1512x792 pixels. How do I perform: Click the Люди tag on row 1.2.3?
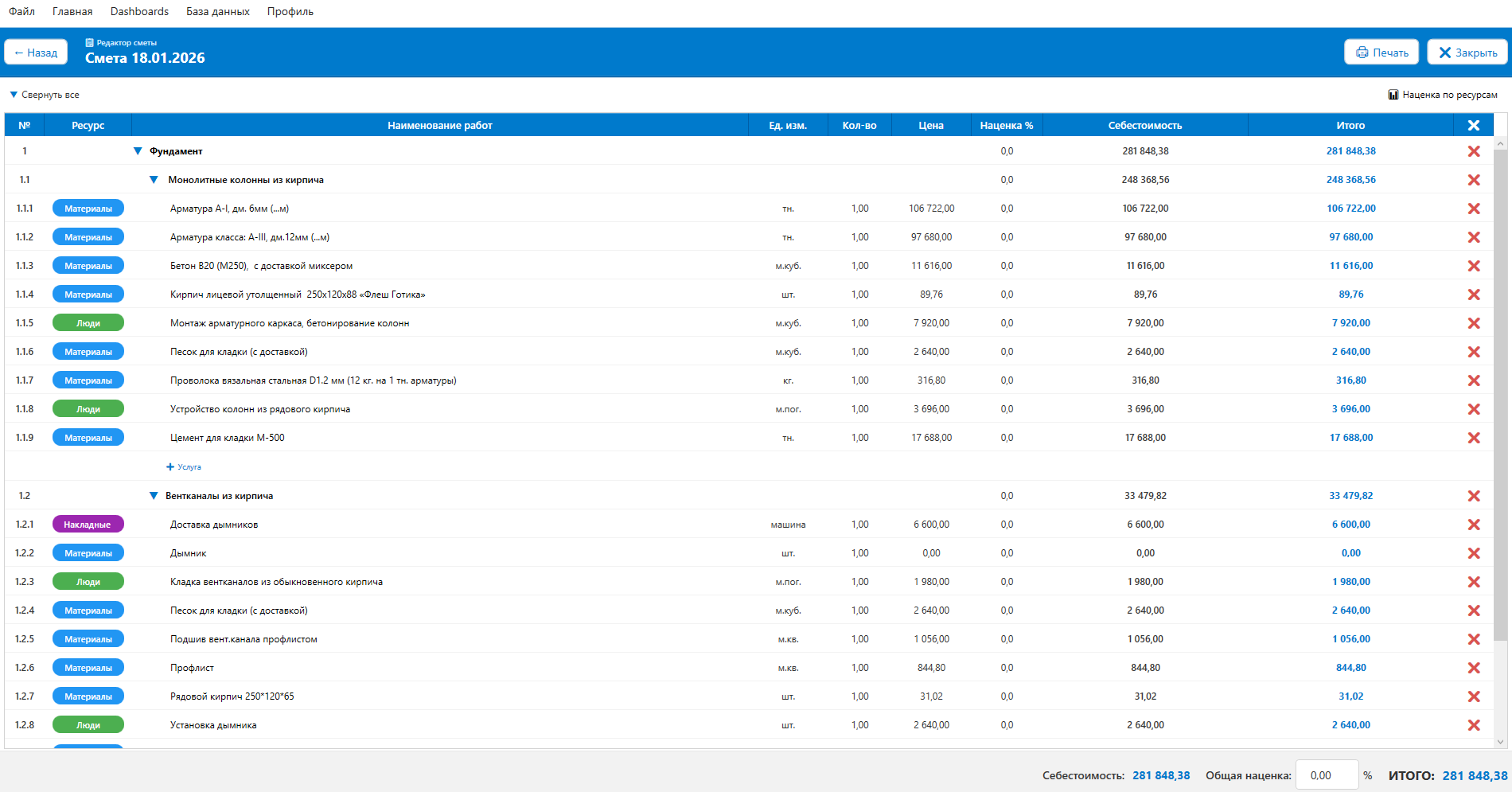(x=88, y=582)
